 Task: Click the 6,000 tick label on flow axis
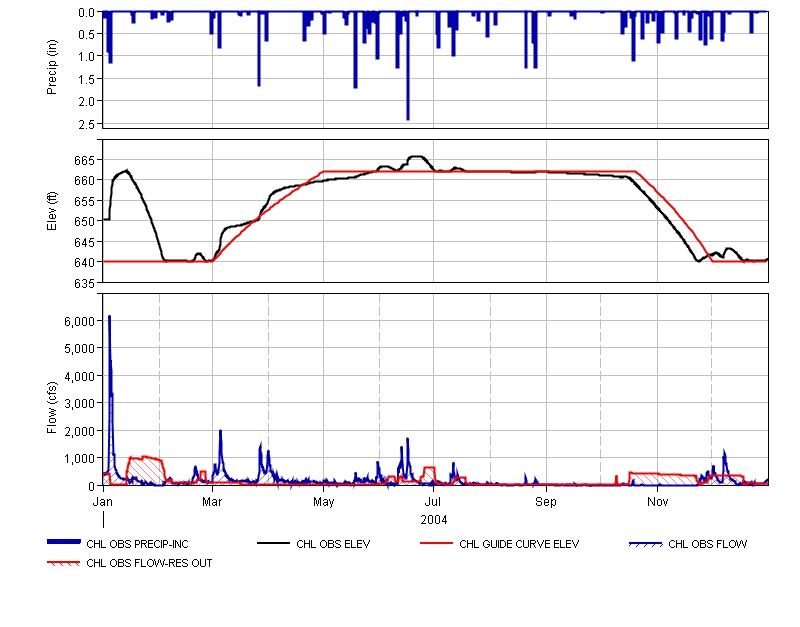coord(78,321)
